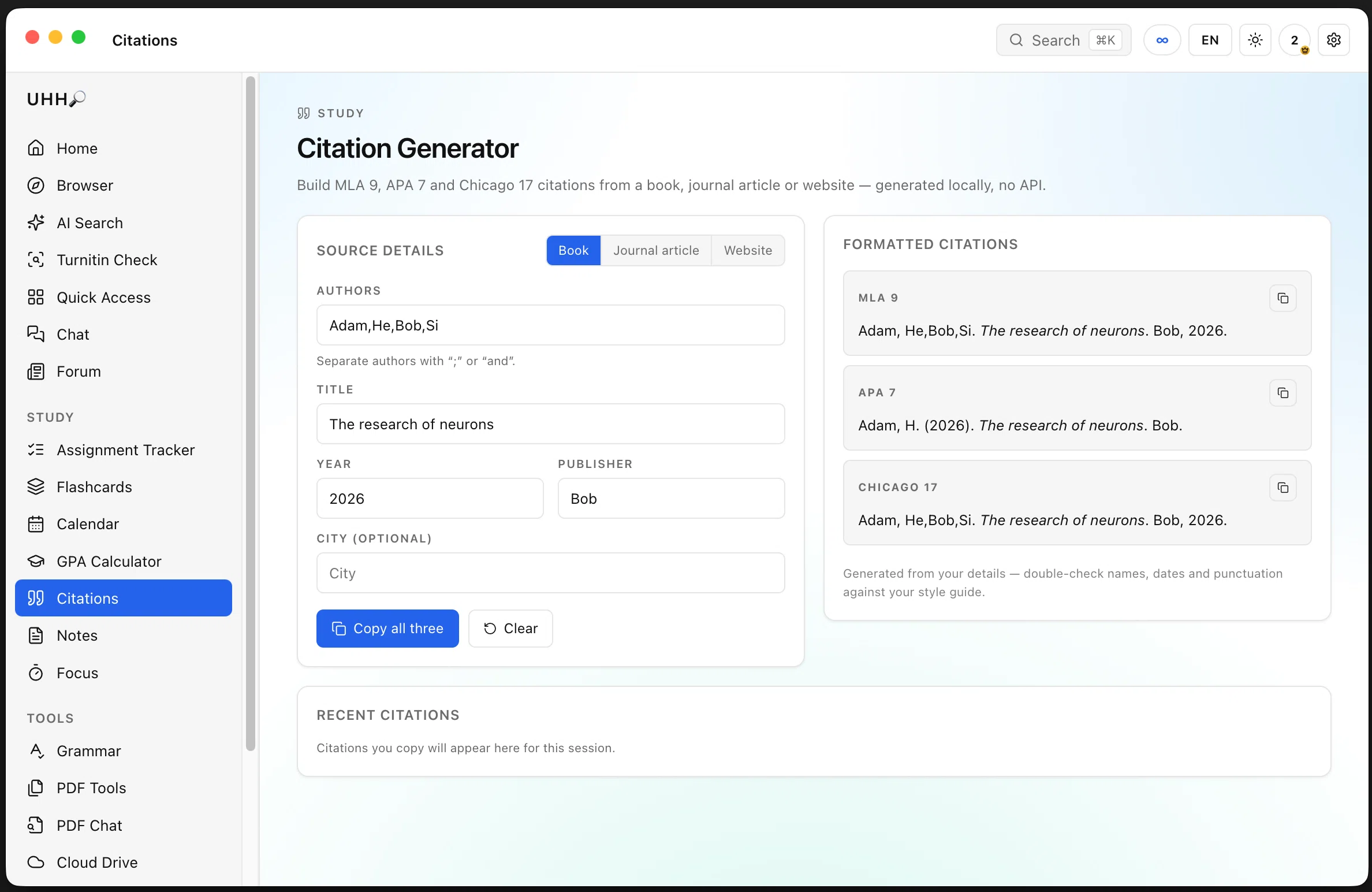Open the EN language selector
Image resolution: width=1372 pixels, height=892 pixels.
[1210, 40]
